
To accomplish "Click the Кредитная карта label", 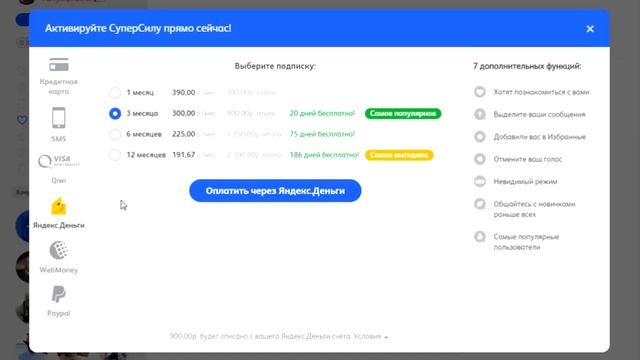I will [x=59, y=87].
